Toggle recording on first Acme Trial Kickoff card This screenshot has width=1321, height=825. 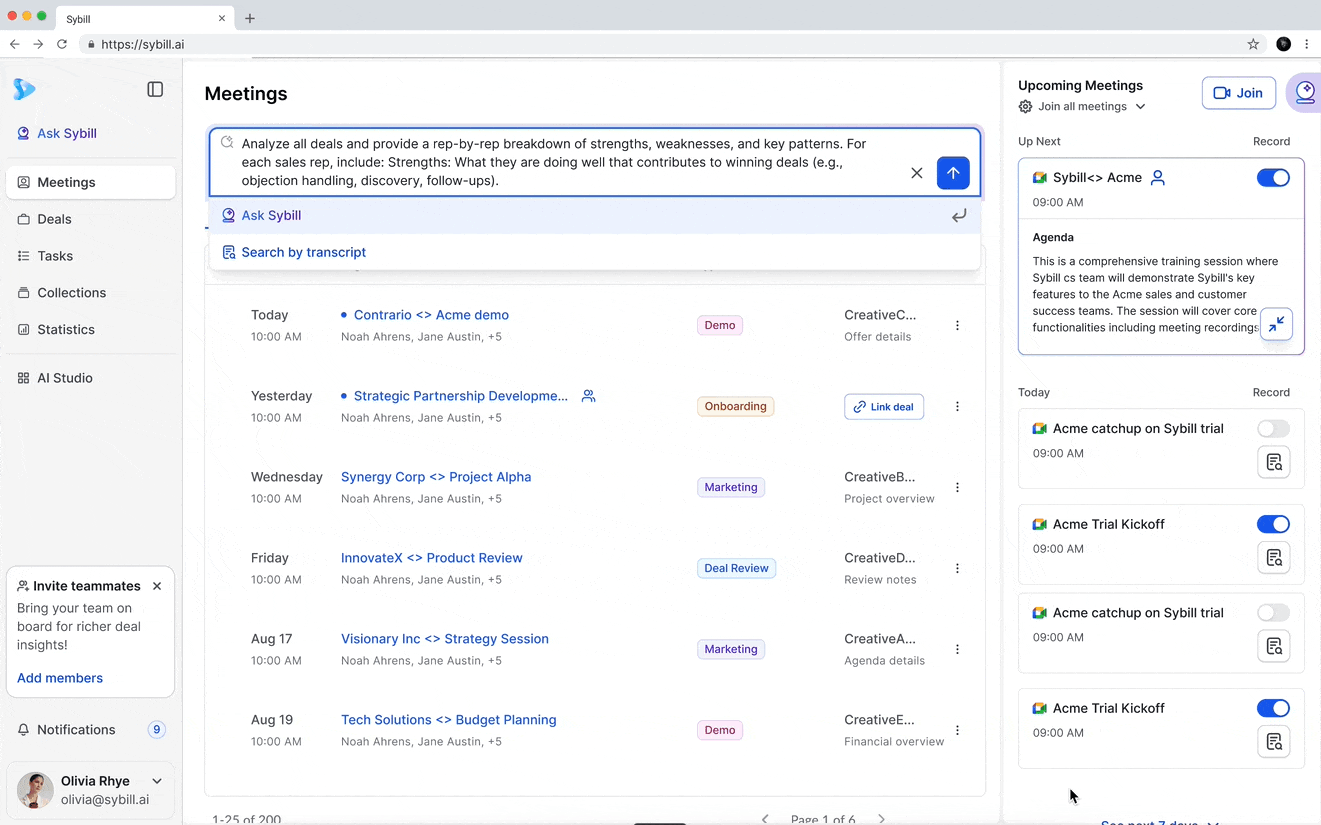point(1273,524)
